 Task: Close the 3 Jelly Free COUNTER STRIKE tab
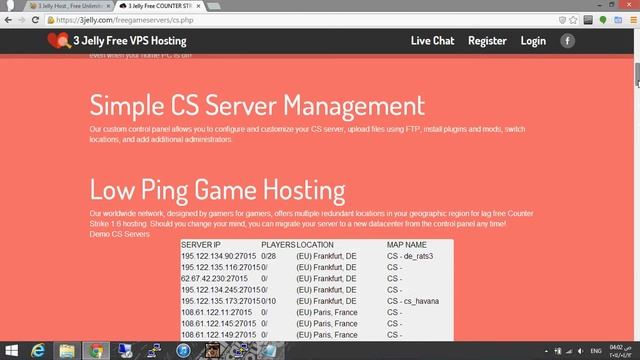pyautogui.click(x=198, y=6)
